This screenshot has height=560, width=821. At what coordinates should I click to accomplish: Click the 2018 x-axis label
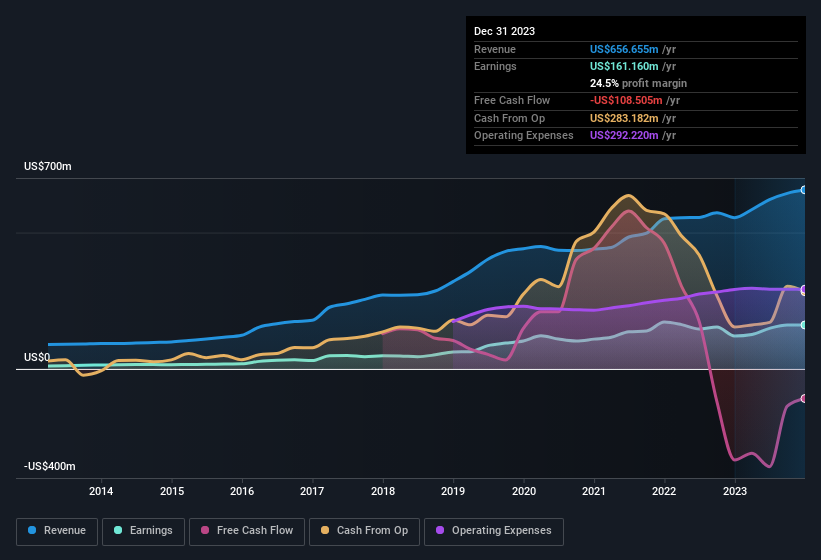click(383, 491)
